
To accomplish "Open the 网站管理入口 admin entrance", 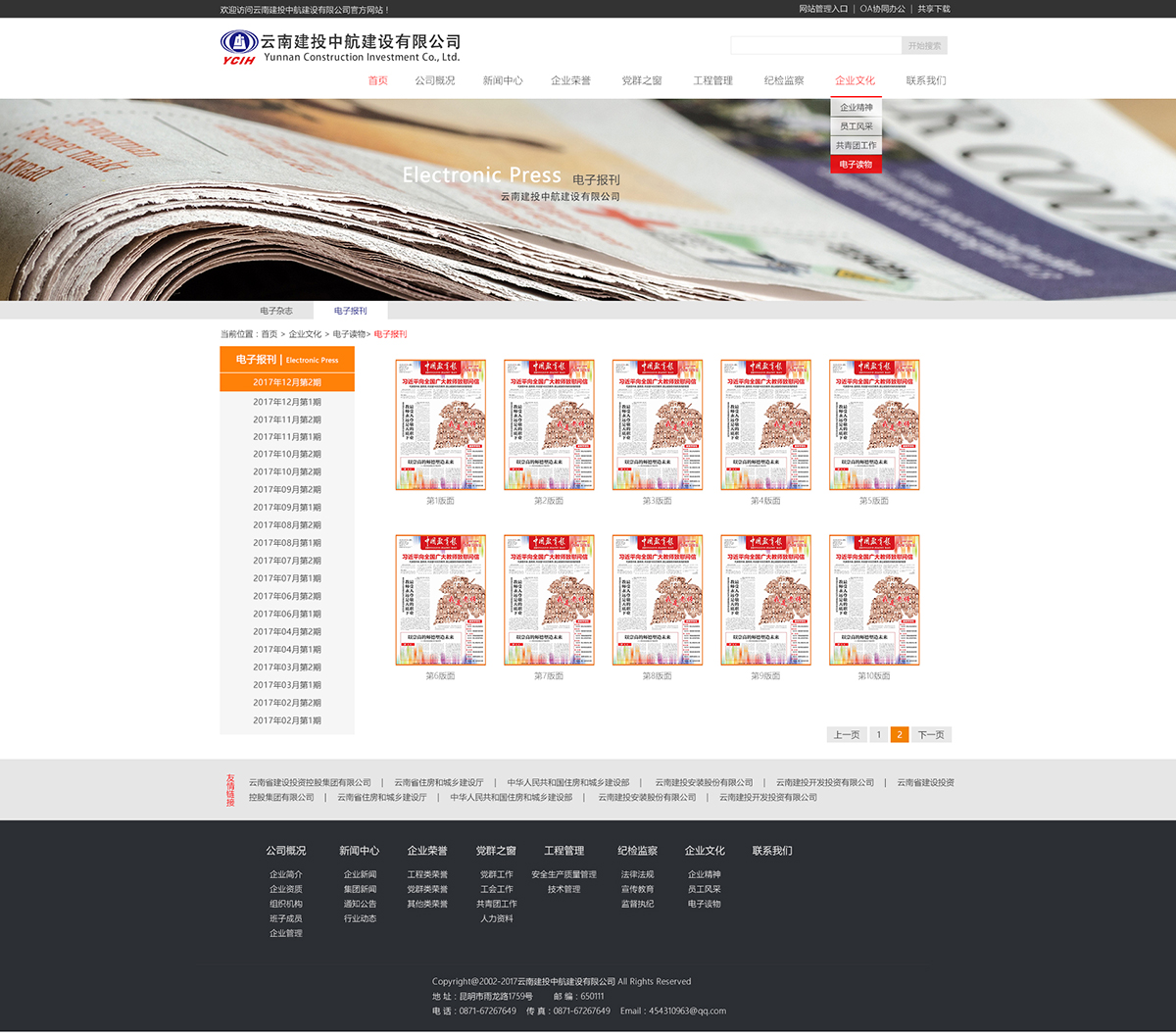I will [822, 8].
